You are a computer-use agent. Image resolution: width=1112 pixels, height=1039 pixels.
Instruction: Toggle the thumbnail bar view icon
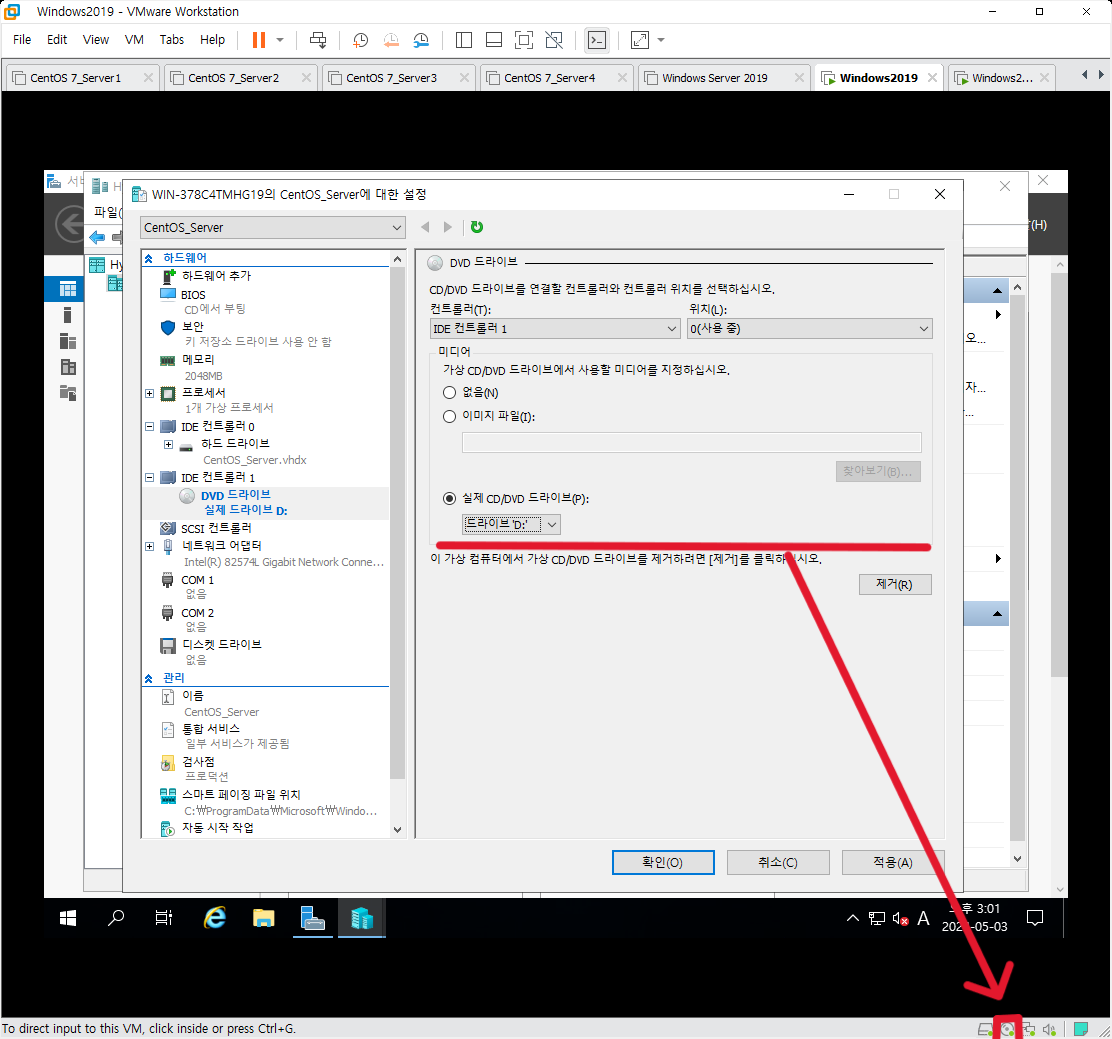click(494, 40)
